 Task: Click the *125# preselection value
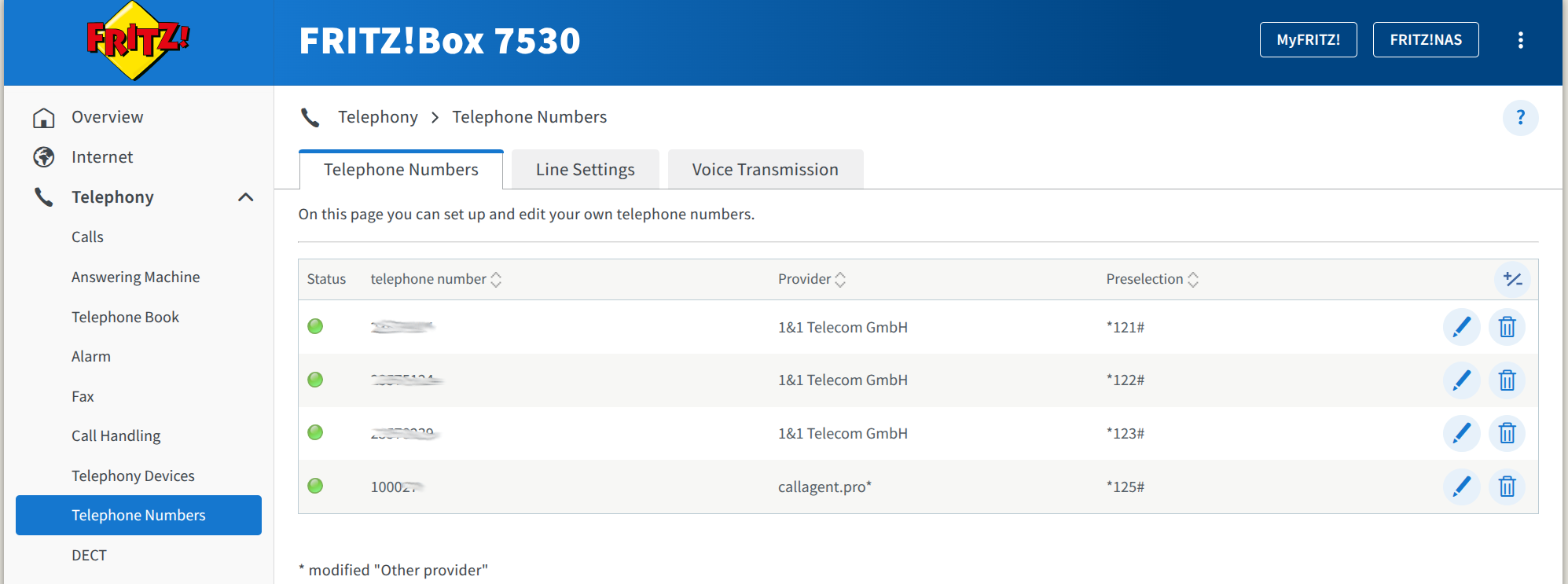click(1125, 487)
